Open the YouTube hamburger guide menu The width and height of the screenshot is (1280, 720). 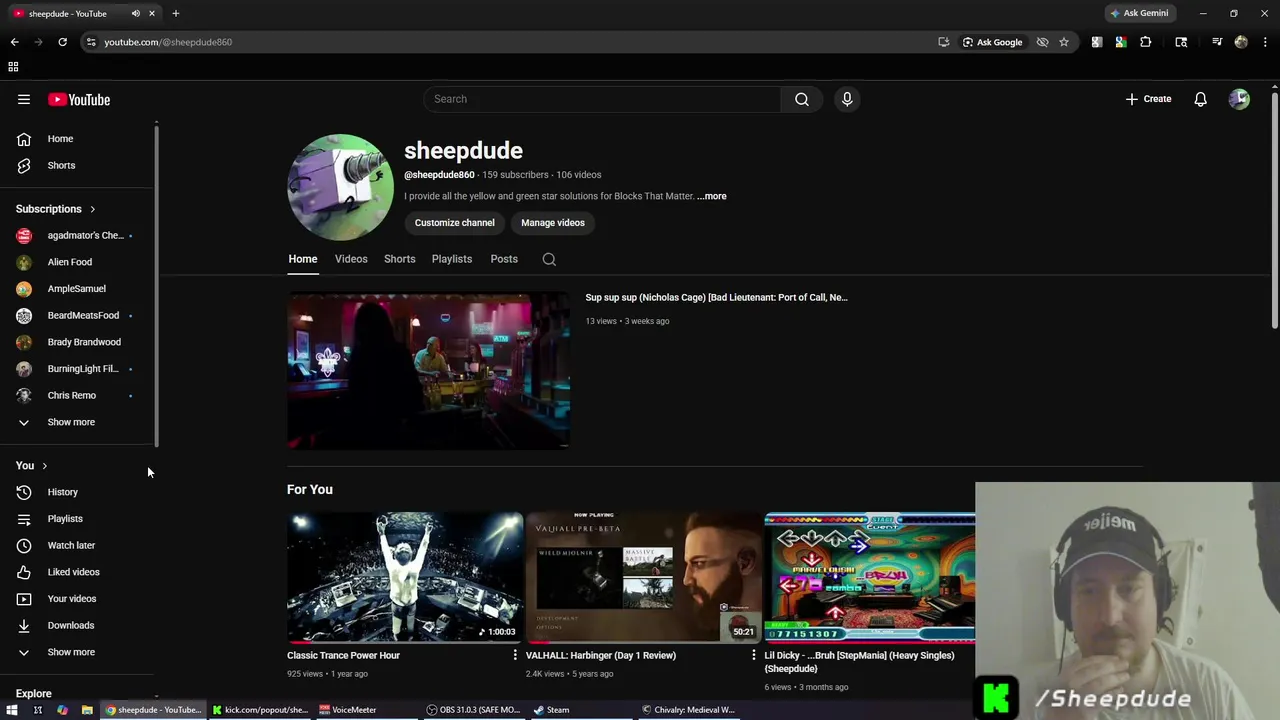[x=24, y=99]
